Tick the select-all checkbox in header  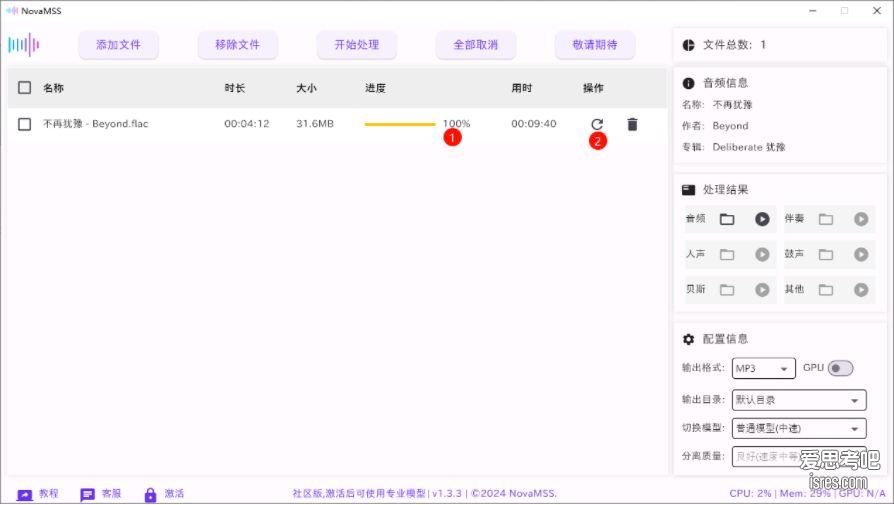click(25, 88)
